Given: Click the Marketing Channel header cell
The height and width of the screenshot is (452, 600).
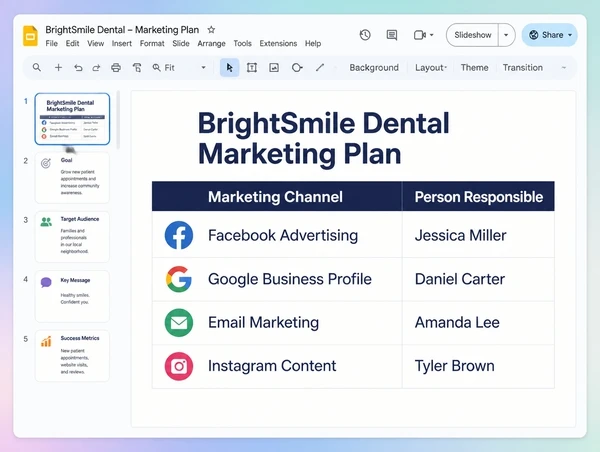Looking at the screenshot, I should 277,196.
